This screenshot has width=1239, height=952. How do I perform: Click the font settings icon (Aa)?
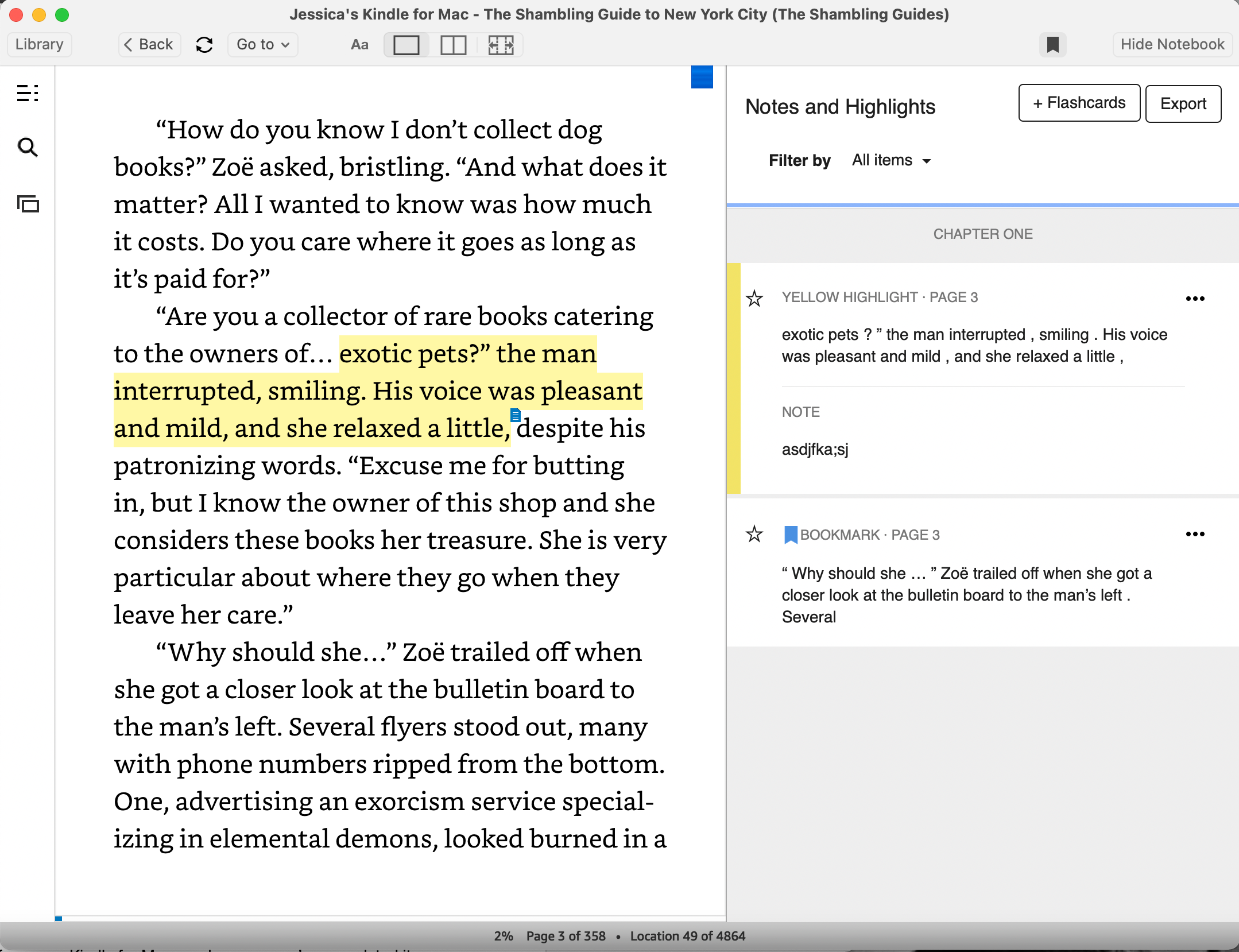click(x=359, y=44)
